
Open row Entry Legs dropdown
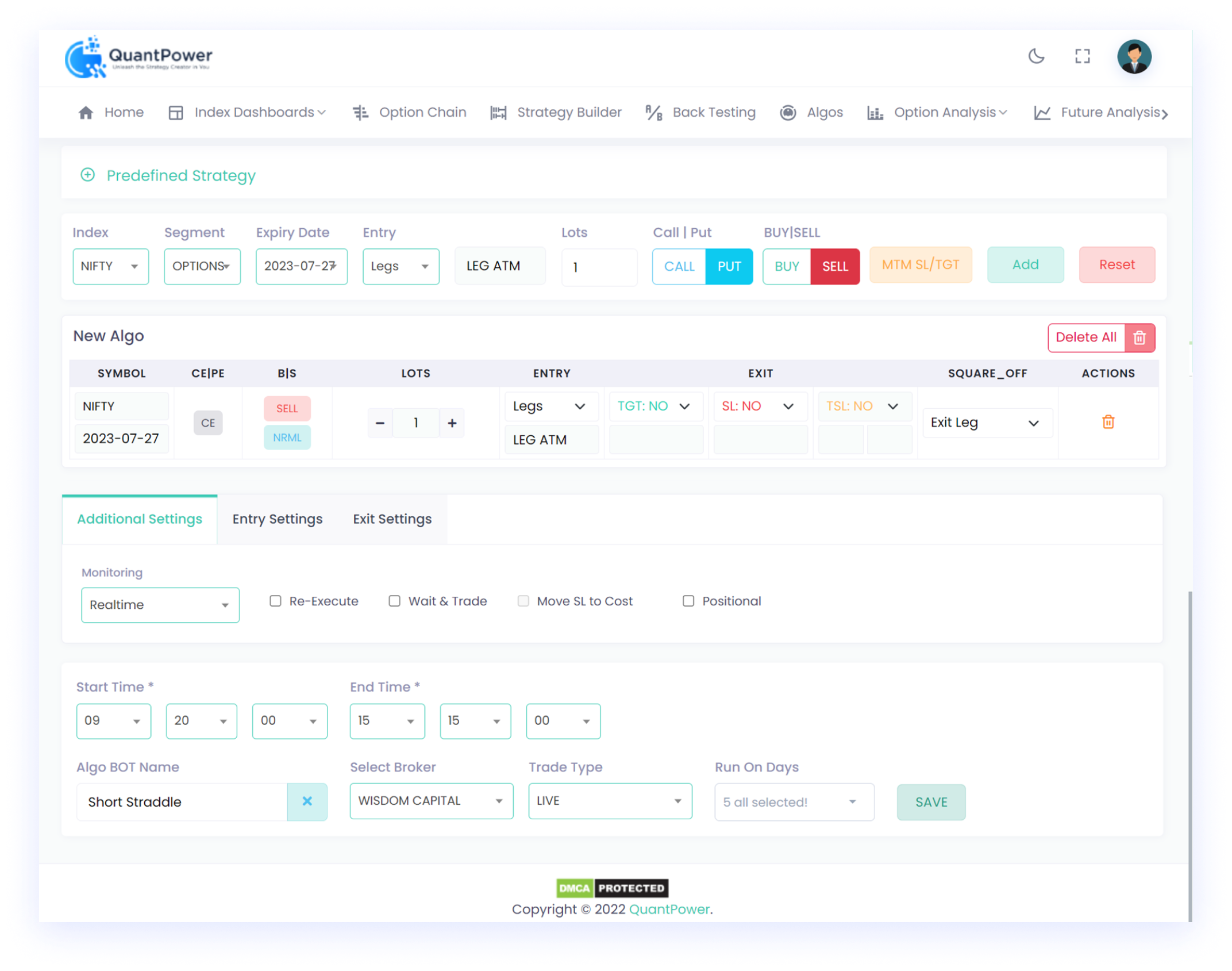[551, 406]
